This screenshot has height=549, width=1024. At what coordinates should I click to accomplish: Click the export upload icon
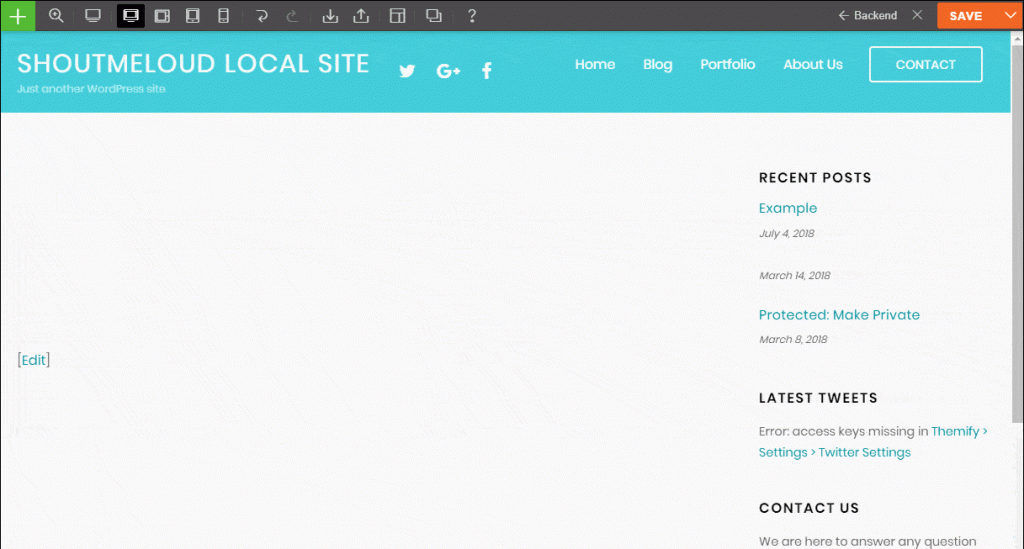pos(361,16)
